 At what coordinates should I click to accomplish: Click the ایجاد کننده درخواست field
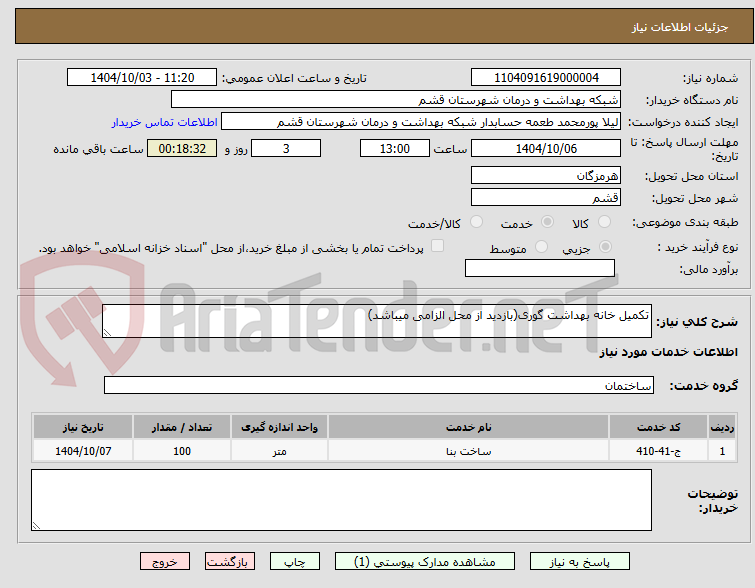421,122
